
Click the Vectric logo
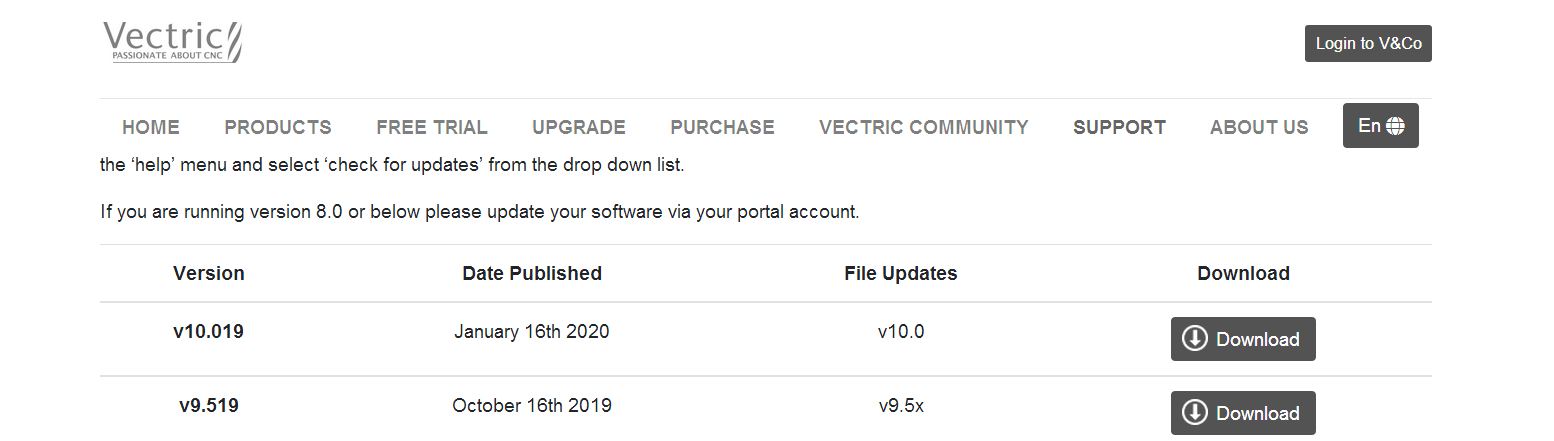pos(172,42)
